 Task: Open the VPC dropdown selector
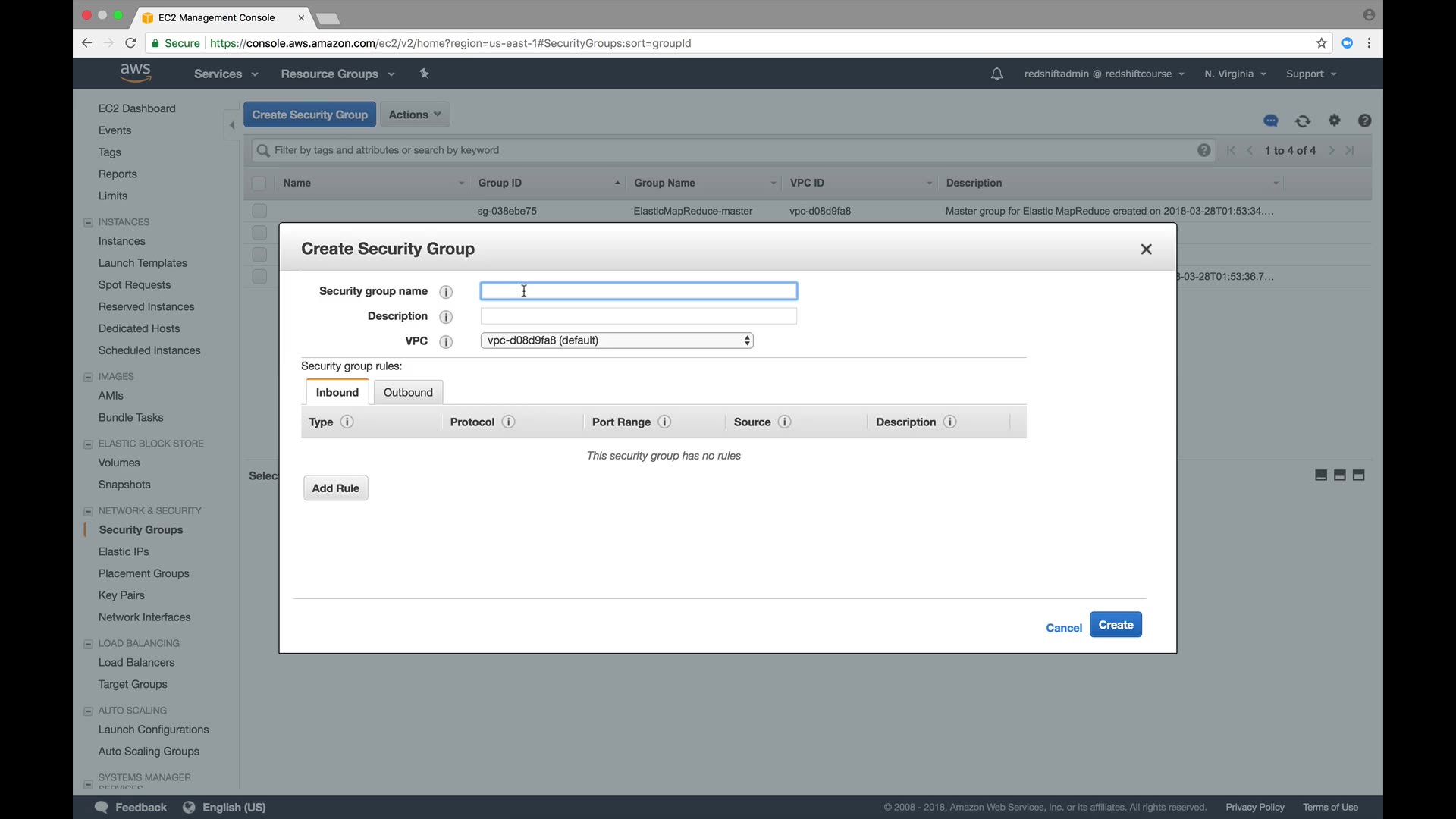click(x=617, y=340)
